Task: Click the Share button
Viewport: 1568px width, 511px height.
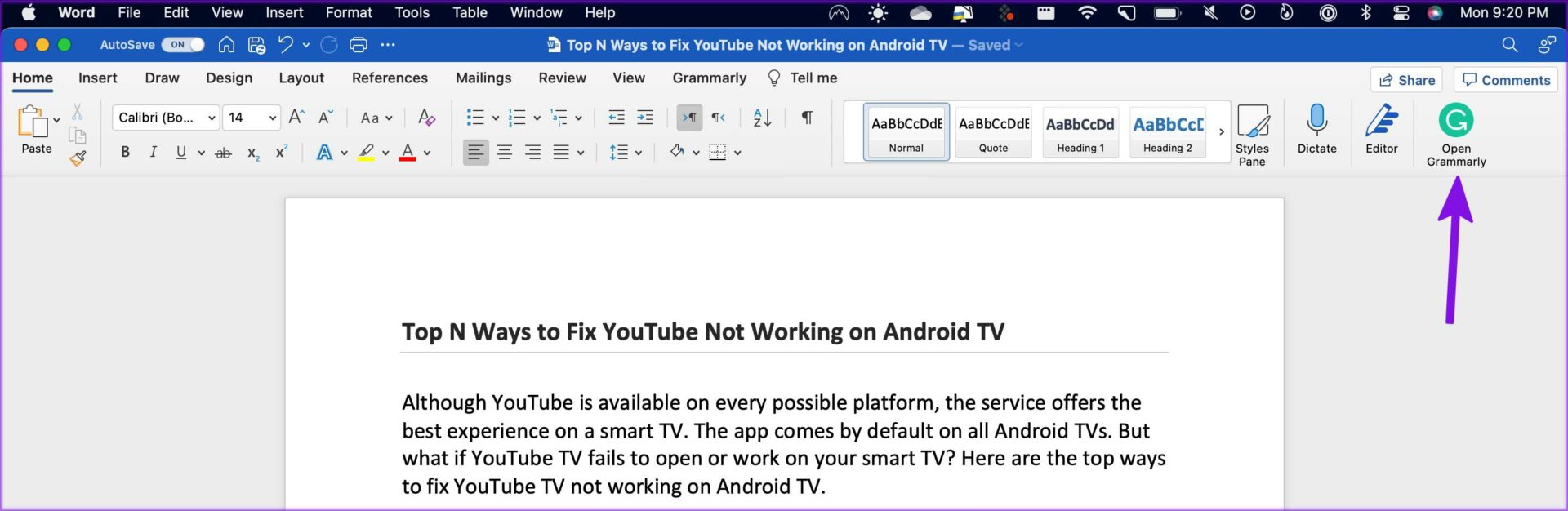Action: pyautogui.click(x=1406, y=80)
